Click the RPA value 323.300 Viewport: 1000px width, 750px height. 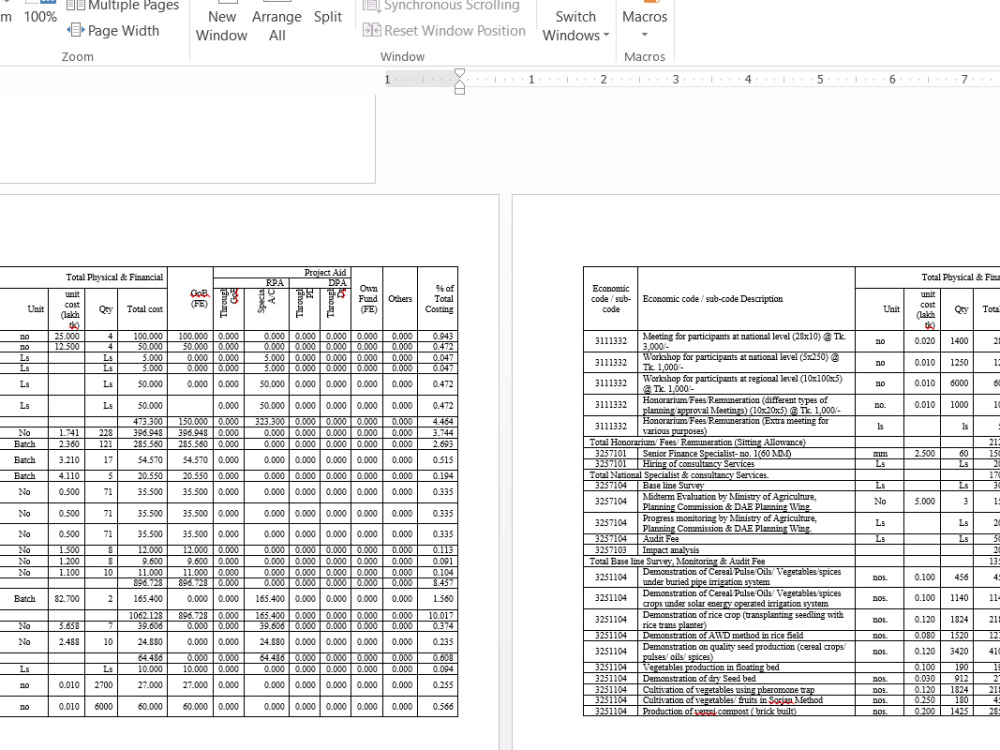269,422
